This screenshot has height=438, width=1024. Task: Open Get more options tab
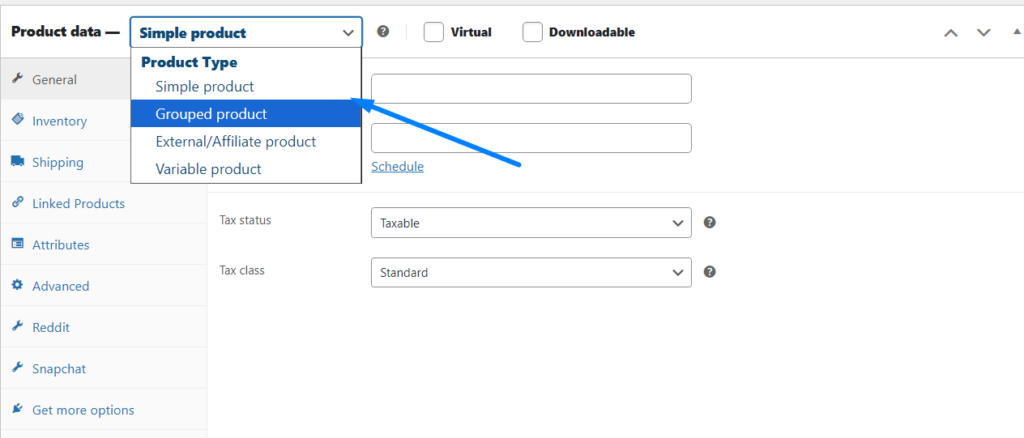[x=104, y=410]
